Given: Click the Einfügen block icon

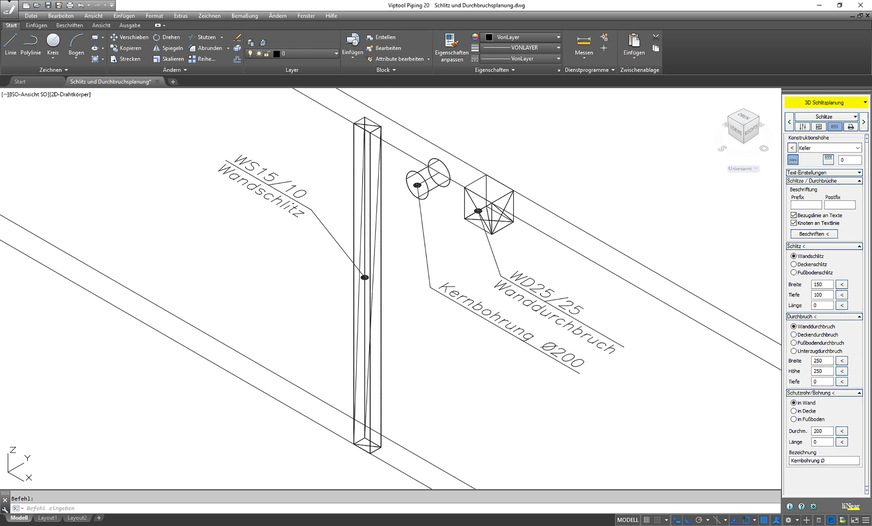Looking at the screenshot, I should pos(352,42).
